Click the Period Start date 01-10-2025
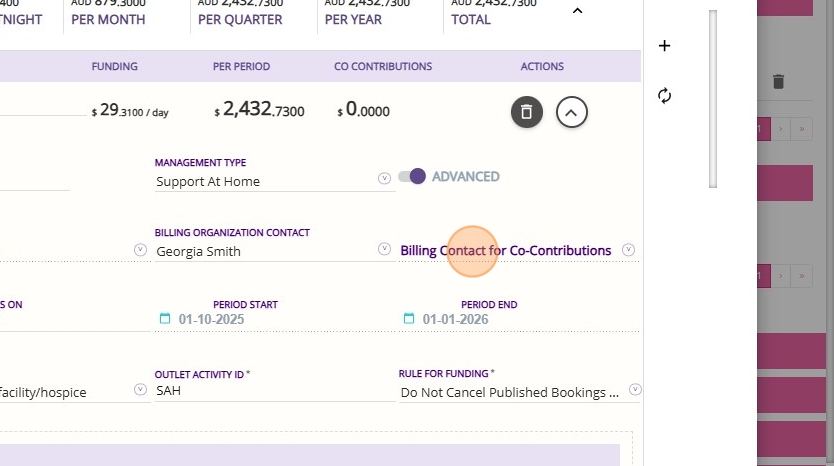This screenshot has height=466, width=834. click(x=211, y=320)
